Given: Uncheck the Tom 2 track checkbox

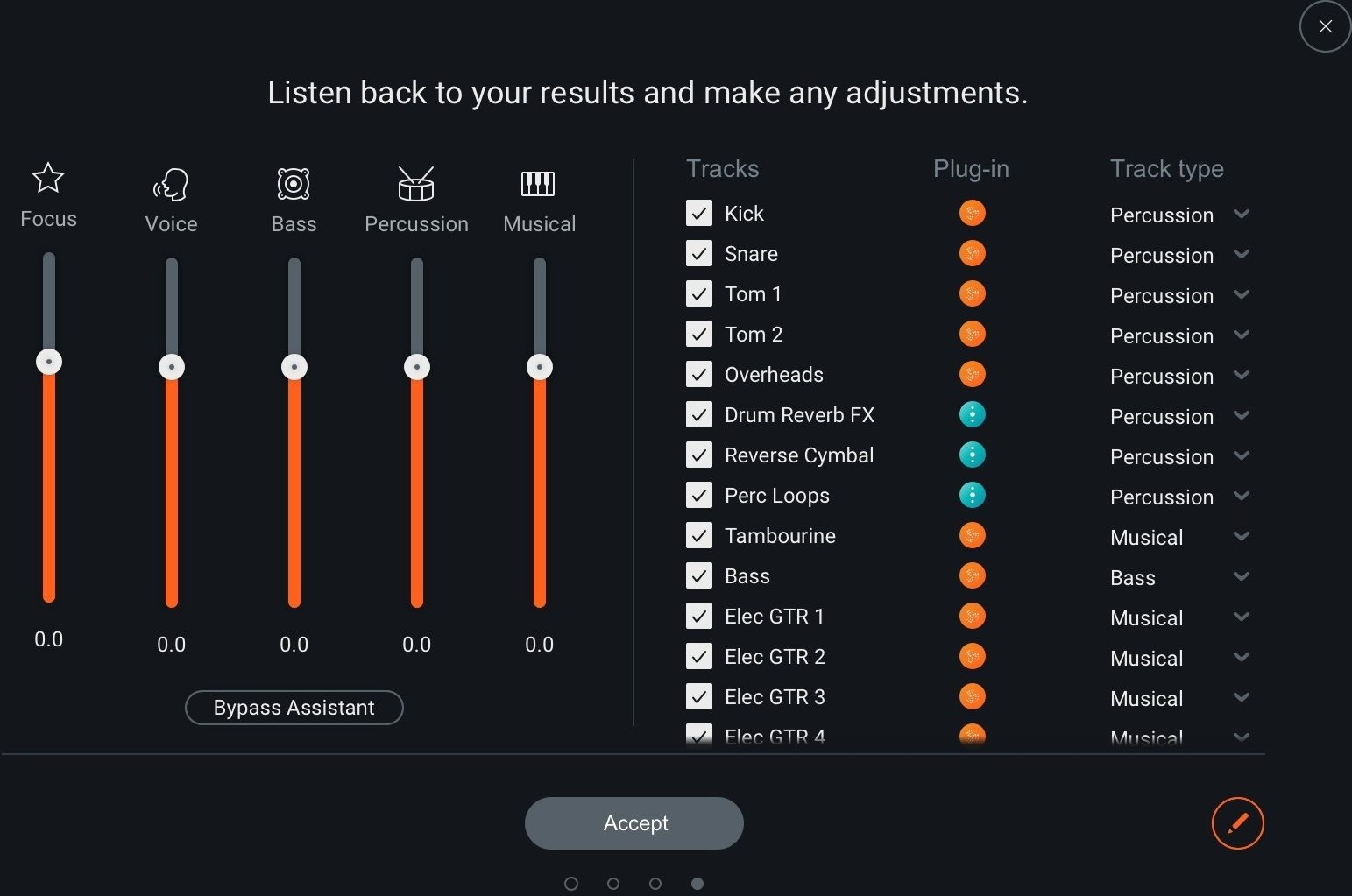Looking at the screenshot, I should pyautogui.click(x=699, y=334).
